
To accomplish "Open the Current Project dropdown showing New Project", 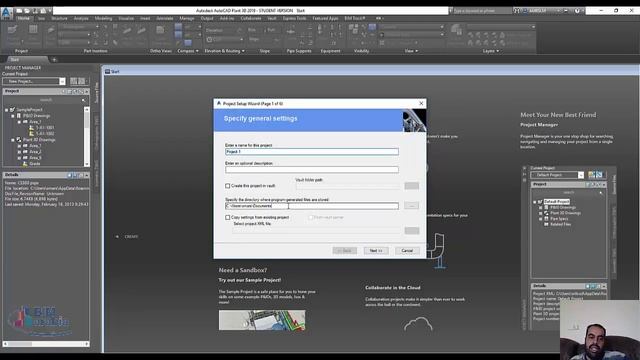I will (34, 81).
